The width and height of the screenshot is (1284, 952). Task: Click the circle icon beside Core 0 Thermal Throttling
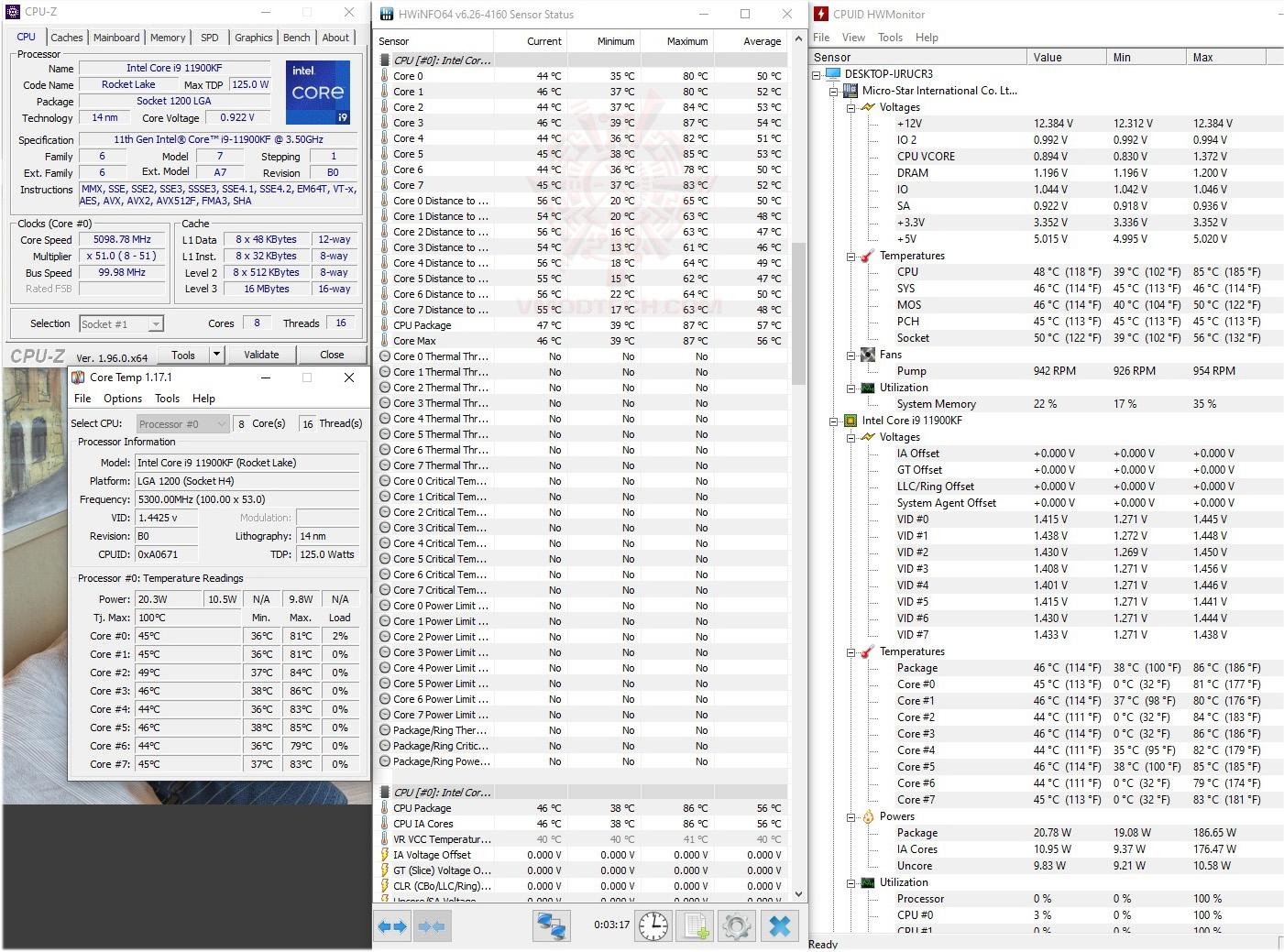coord(385,356)
